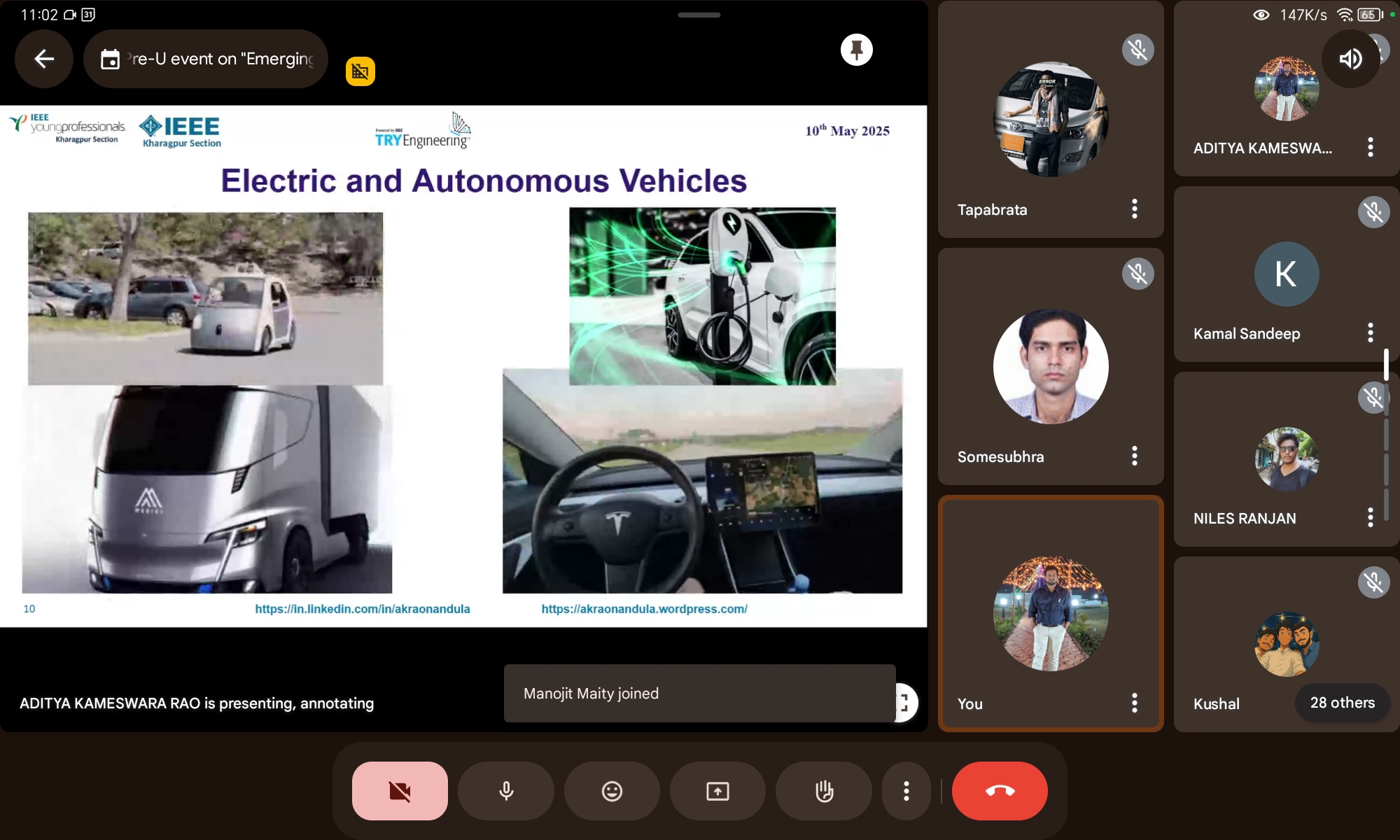Open options menu for Somesubhra
Screen dimensions: 1400x840
(1135, 456)
